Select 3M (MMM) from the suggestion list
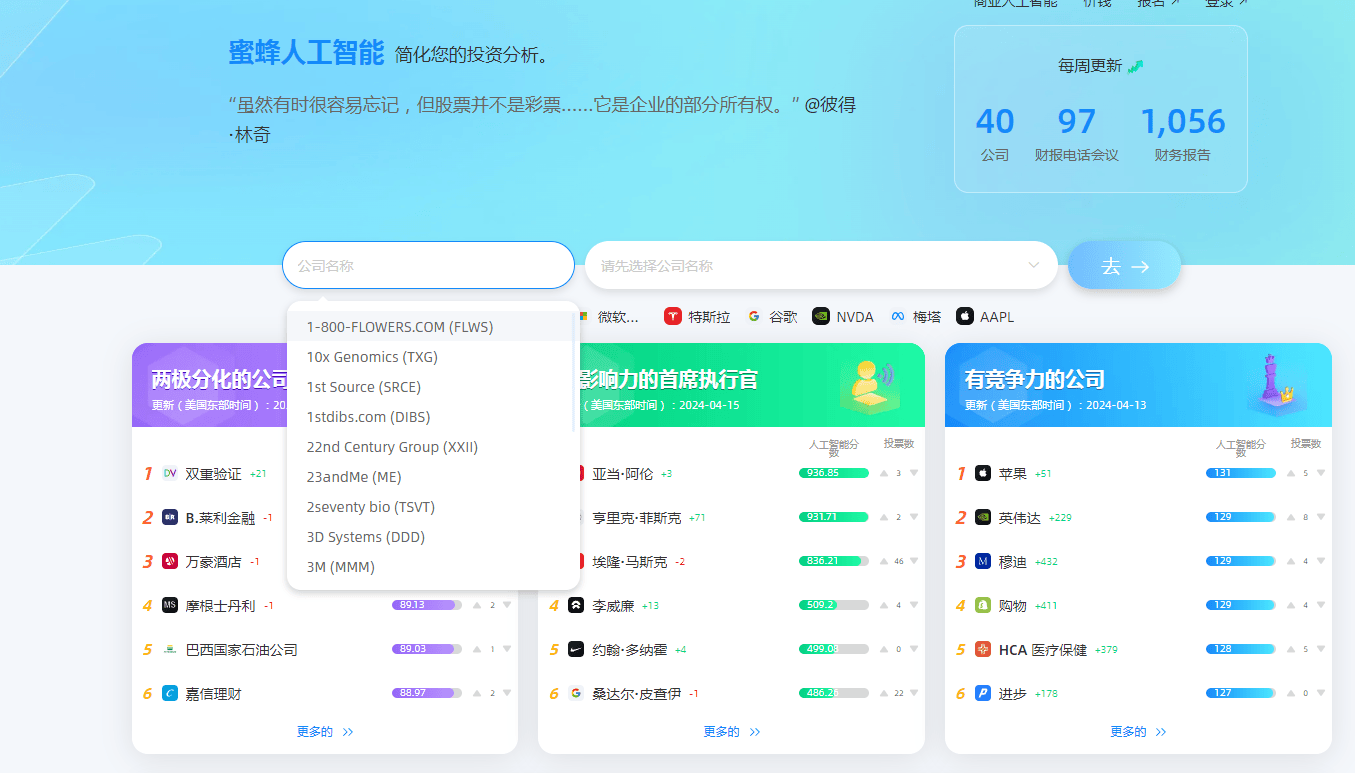Screen dimensions: 1355x773 coord(340,567)
